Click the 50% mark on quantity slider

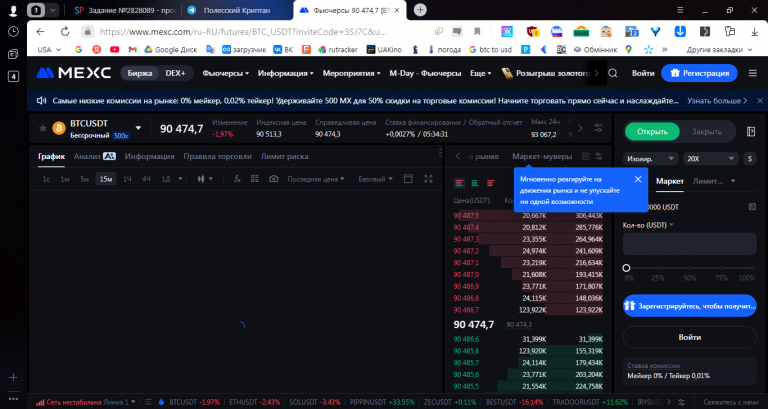690,268
